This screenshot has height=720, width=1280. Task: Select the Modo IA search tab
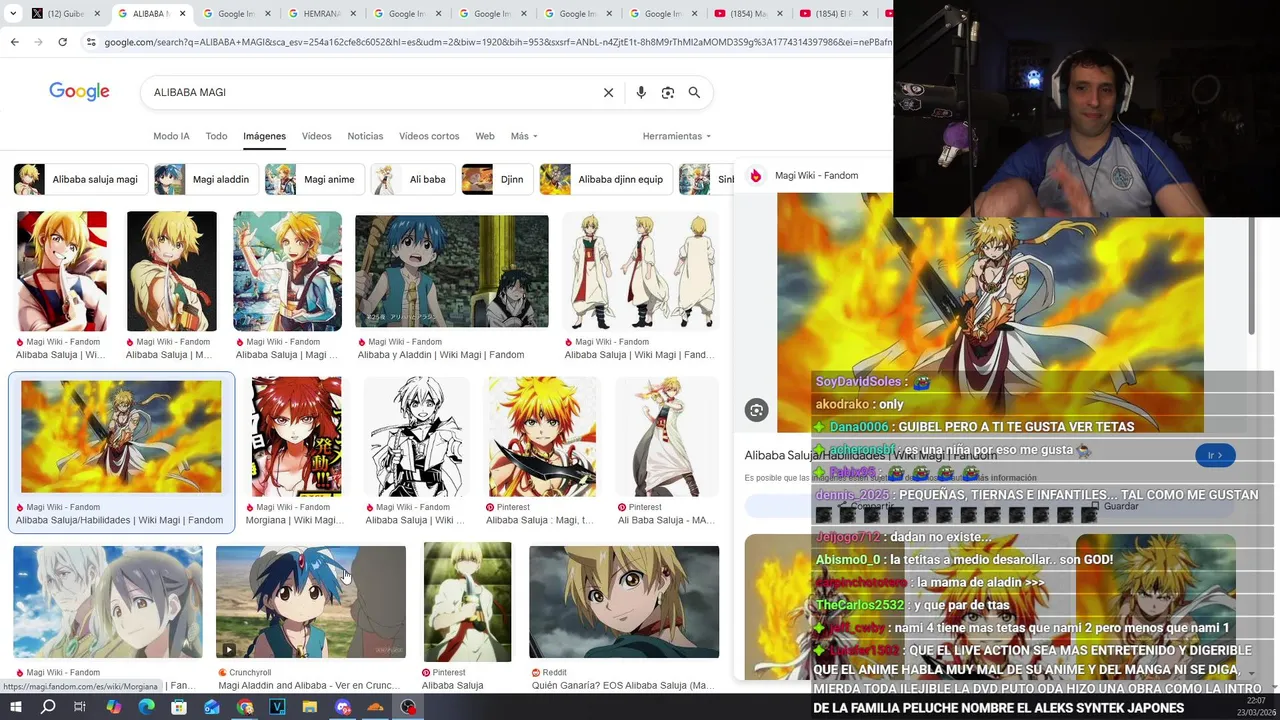pyautogui.click(x=171, y=136)
